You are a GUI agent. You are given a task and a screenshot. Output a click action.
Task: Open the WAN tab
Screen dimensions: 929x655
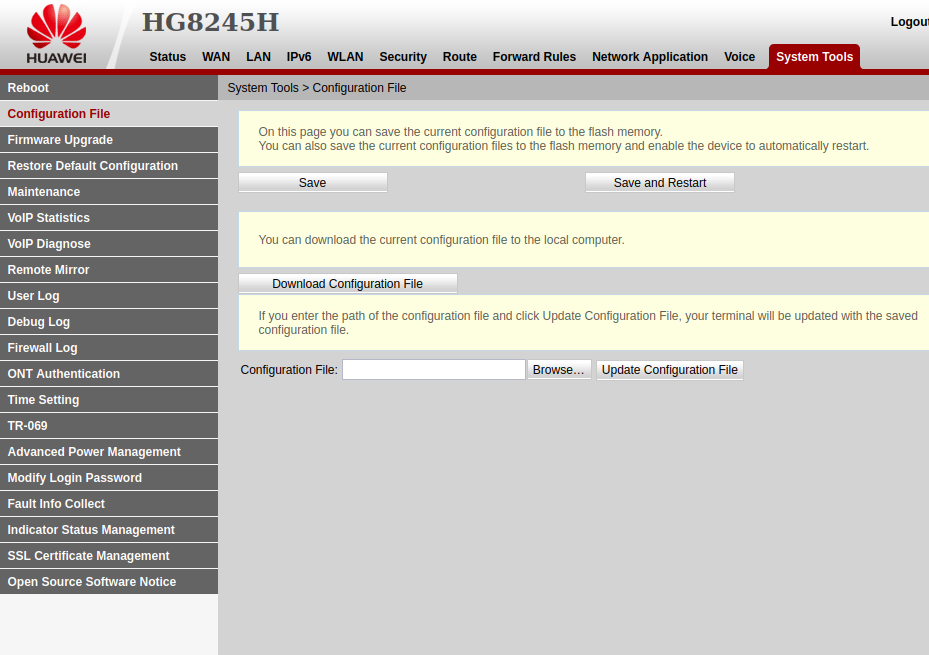pos(216,57)
